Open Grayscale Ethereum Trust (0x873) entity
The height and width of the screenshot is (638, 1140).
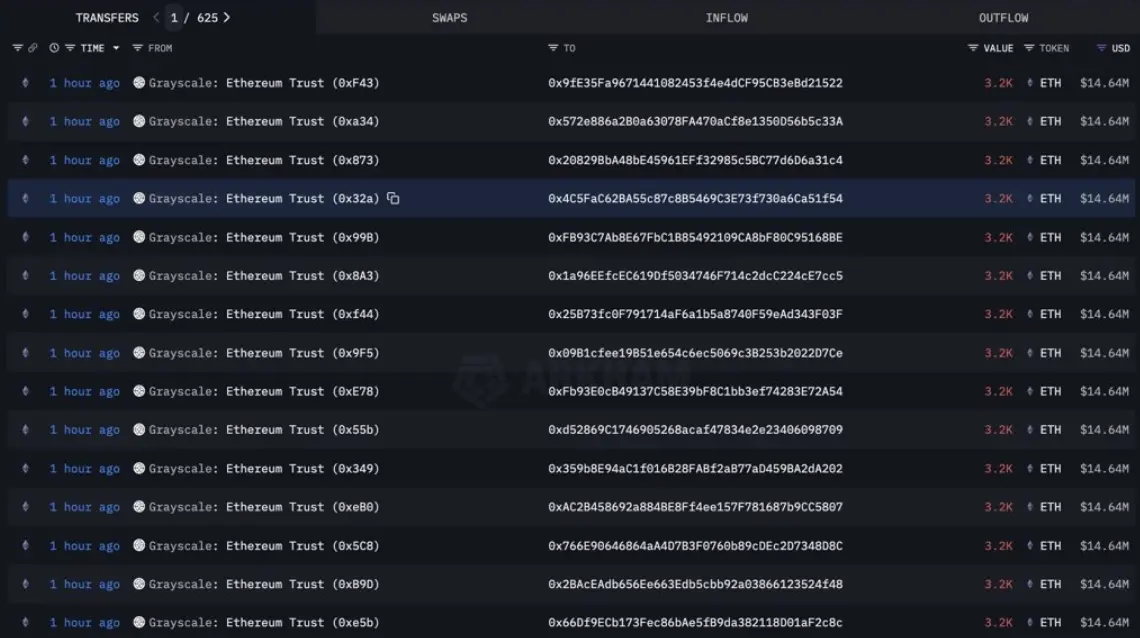coord(264,160)
